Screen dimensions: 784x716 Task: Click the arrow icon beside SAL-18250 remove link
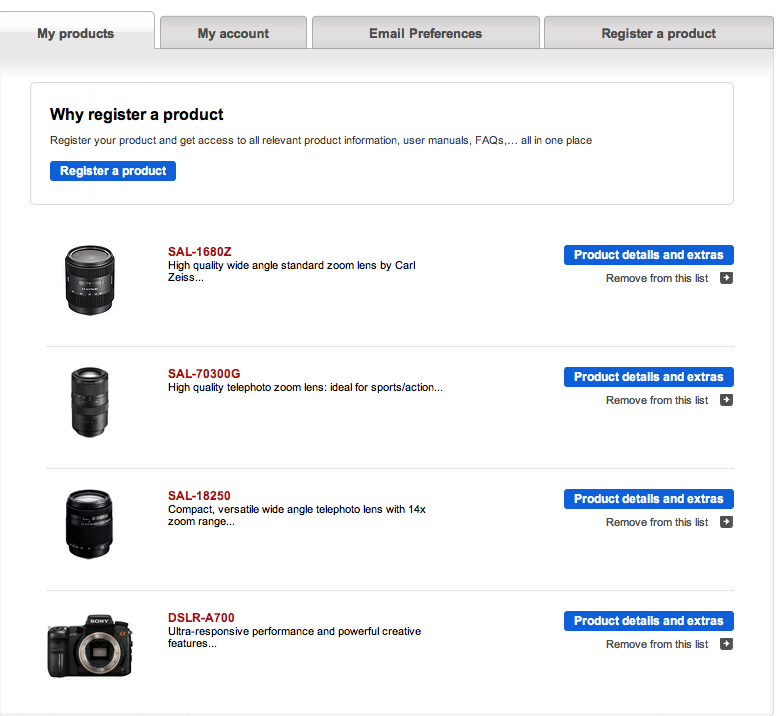tap(727, 523)
